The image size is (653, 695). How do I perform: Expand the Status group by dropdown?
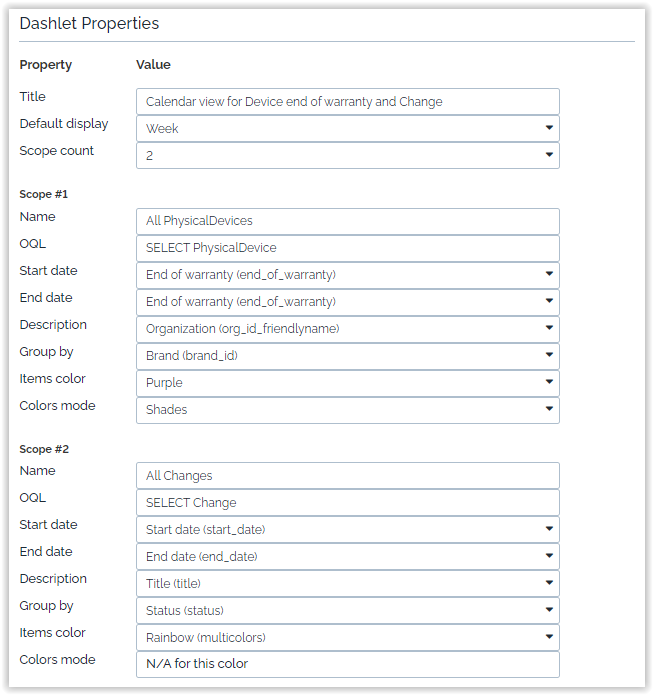click(347, 610)
